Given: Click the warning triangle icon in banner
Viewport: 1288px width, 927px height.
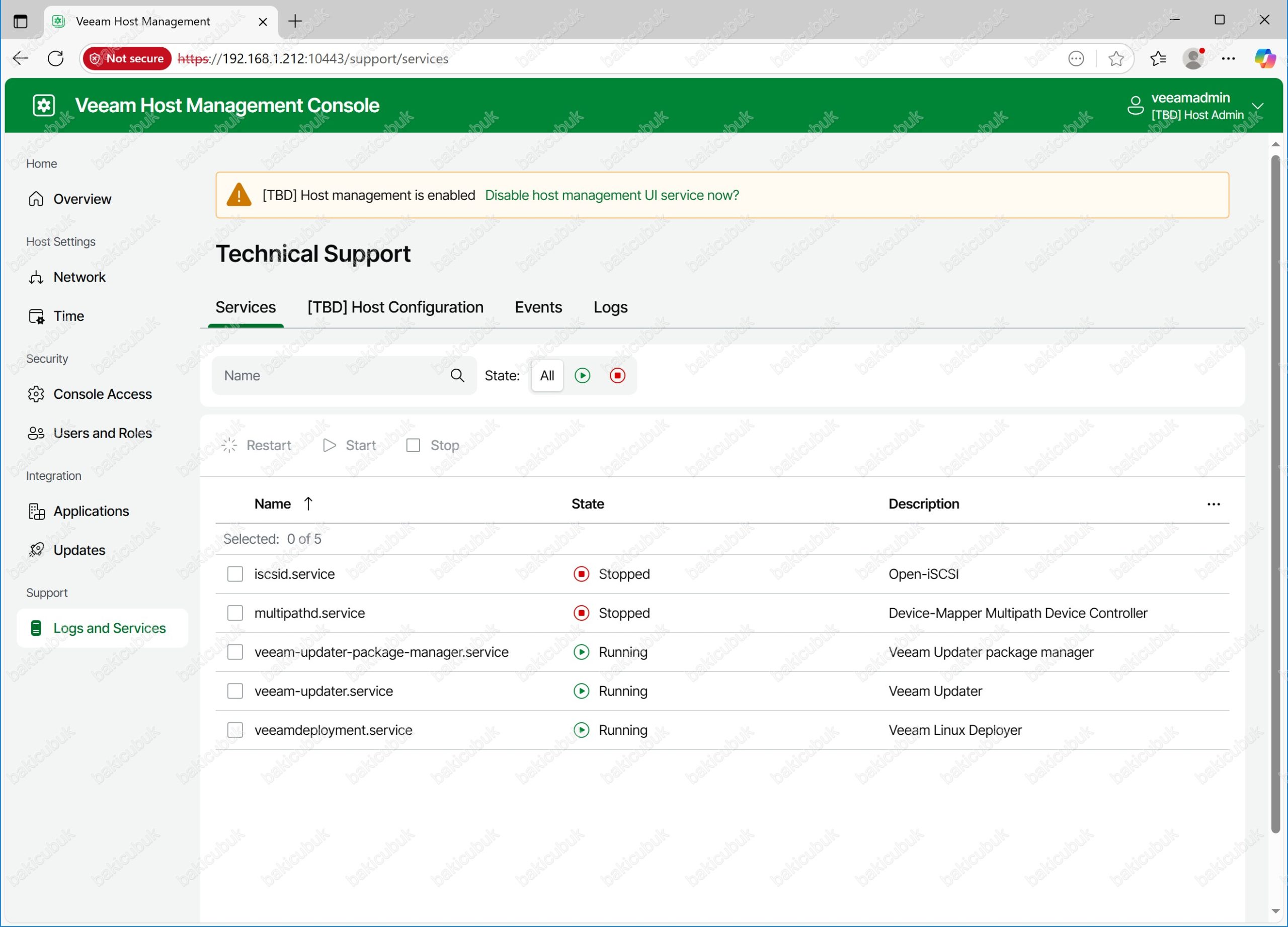Looking at the screenshot, I should 239,195.
